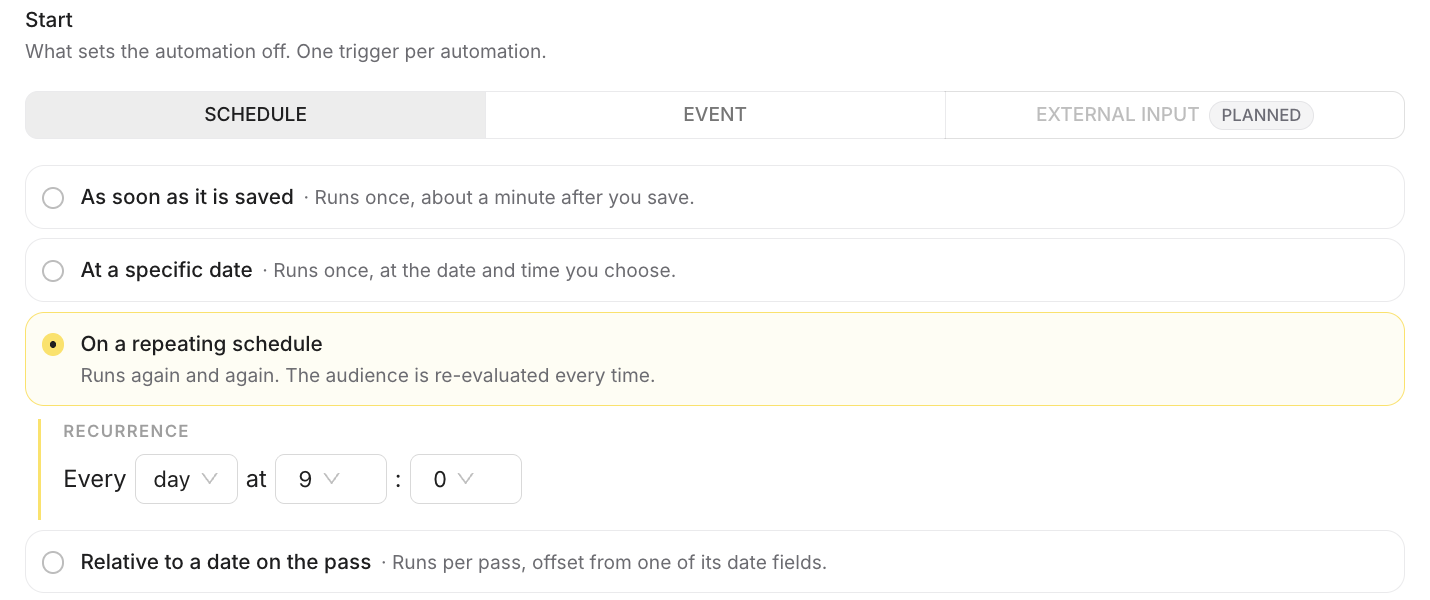Open the minute dropdown showing 0
Viewport: 1430px width, 600px height.
[x=466, y=479]
